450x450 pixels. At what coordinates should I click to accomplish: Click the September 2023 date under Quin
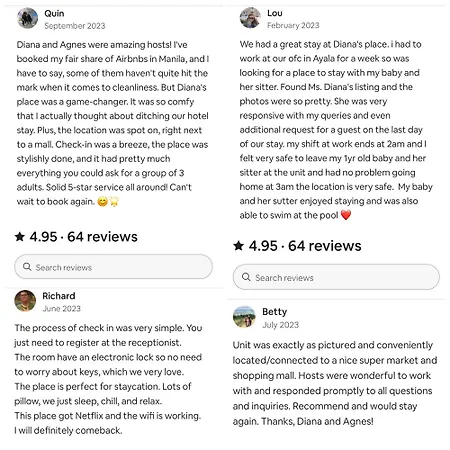point(75,26)
